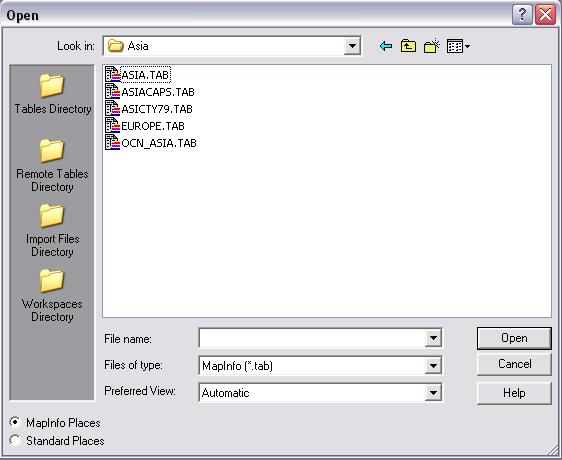Open Workspaces Directory shortcut
This screenshot has width=562, height=460.
[52, 295]
